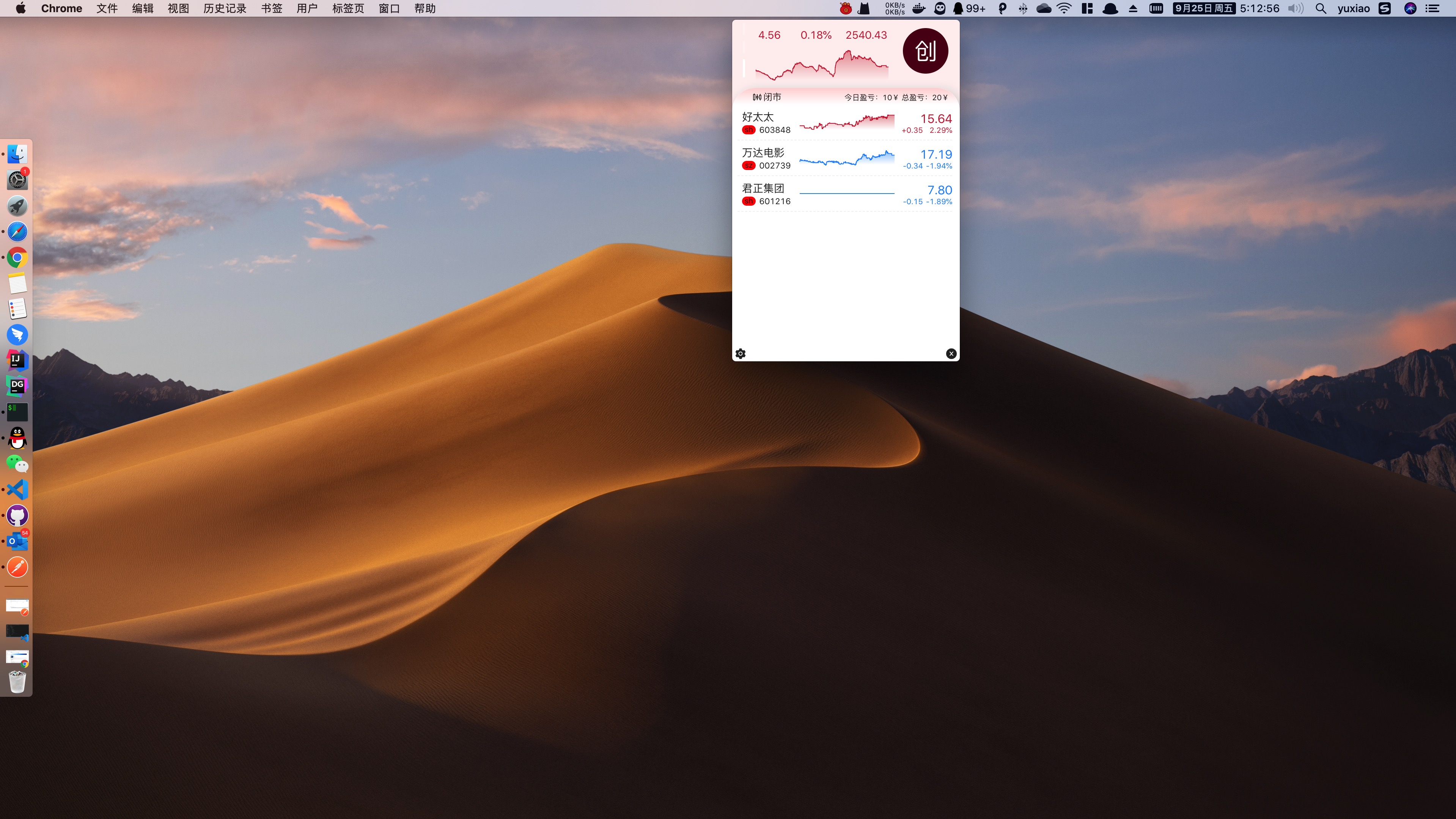1456x819 pixels.
Task: Launch Safari browser from dock
Action: tap(17, 232)
